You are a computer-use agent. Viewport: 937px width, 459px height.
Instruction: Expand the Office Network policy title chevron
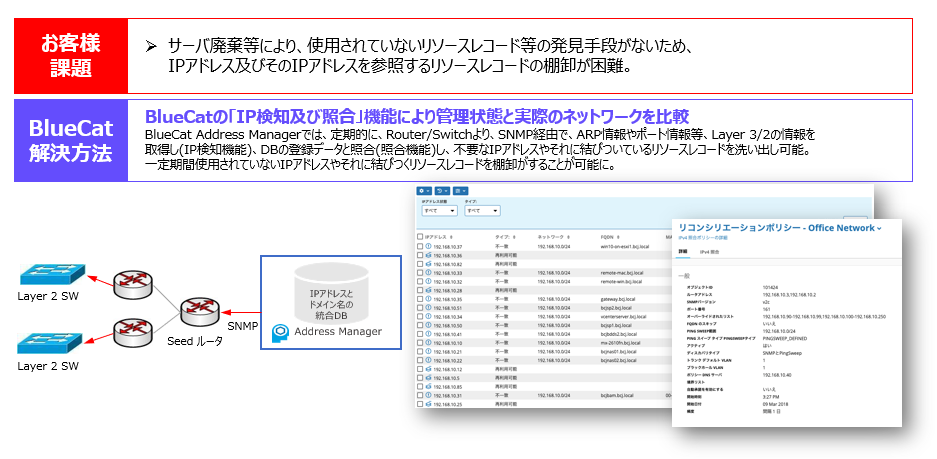pos(879,228)
